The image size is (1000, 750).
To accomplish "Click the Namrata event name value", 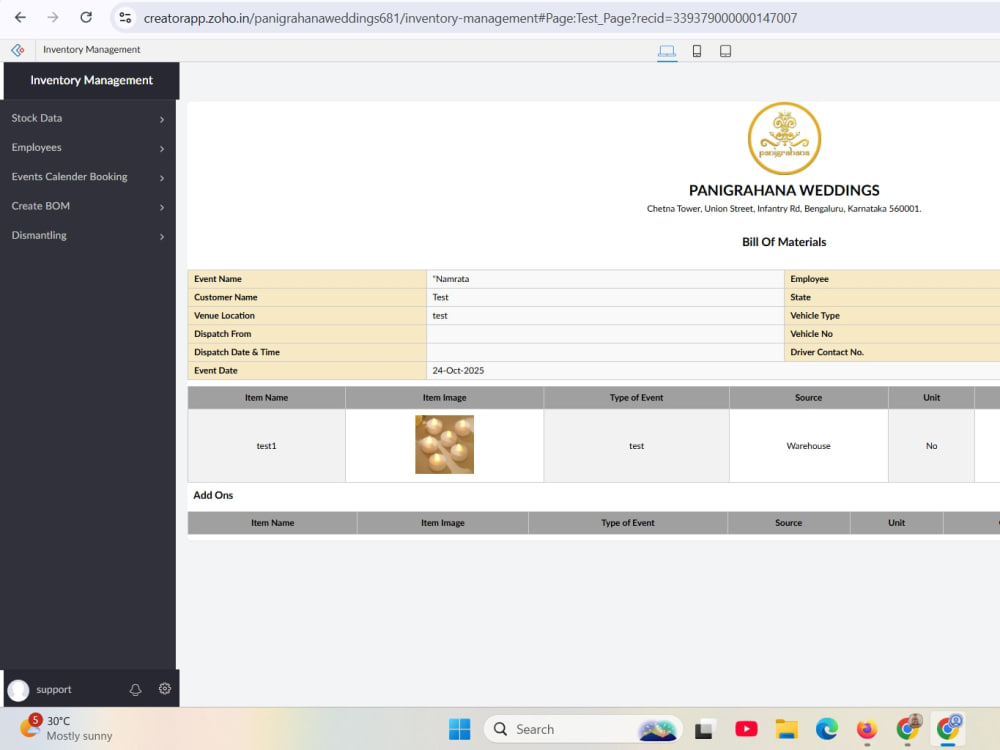I will 452,279.
